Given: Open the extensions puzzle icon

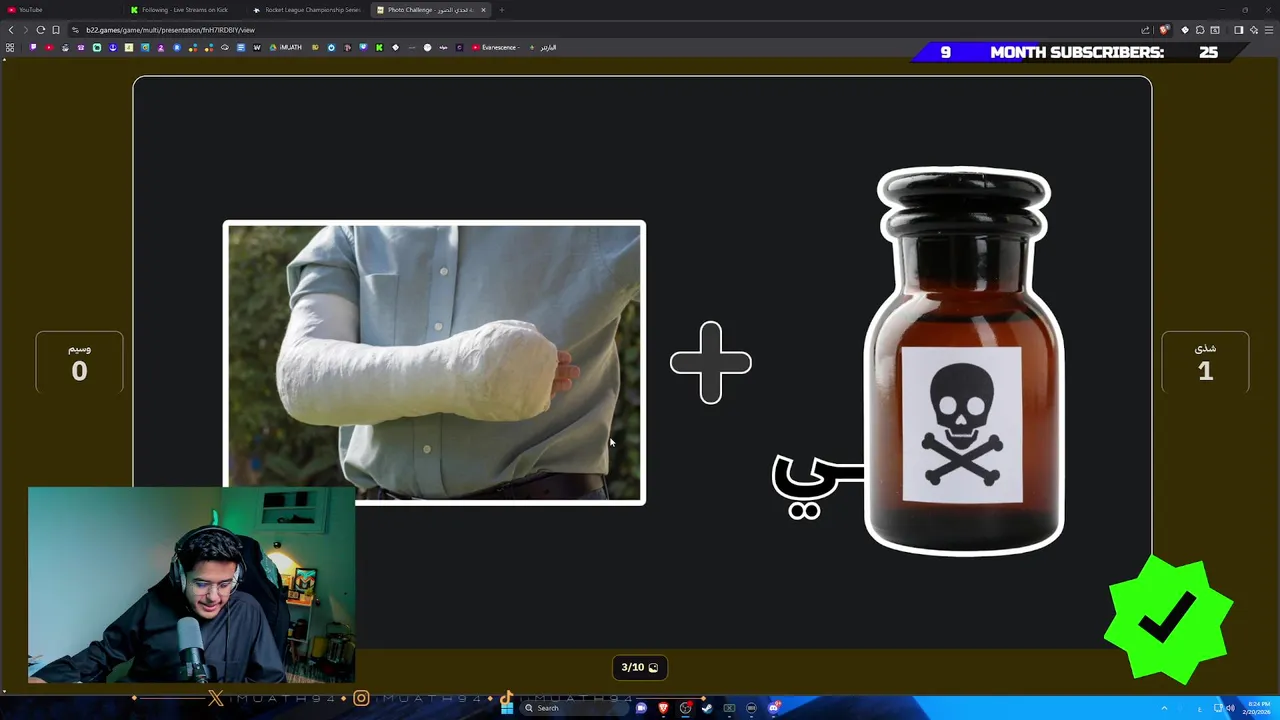Looking at the screenshot, I should pyautogui.click(x=1200, y=30).
